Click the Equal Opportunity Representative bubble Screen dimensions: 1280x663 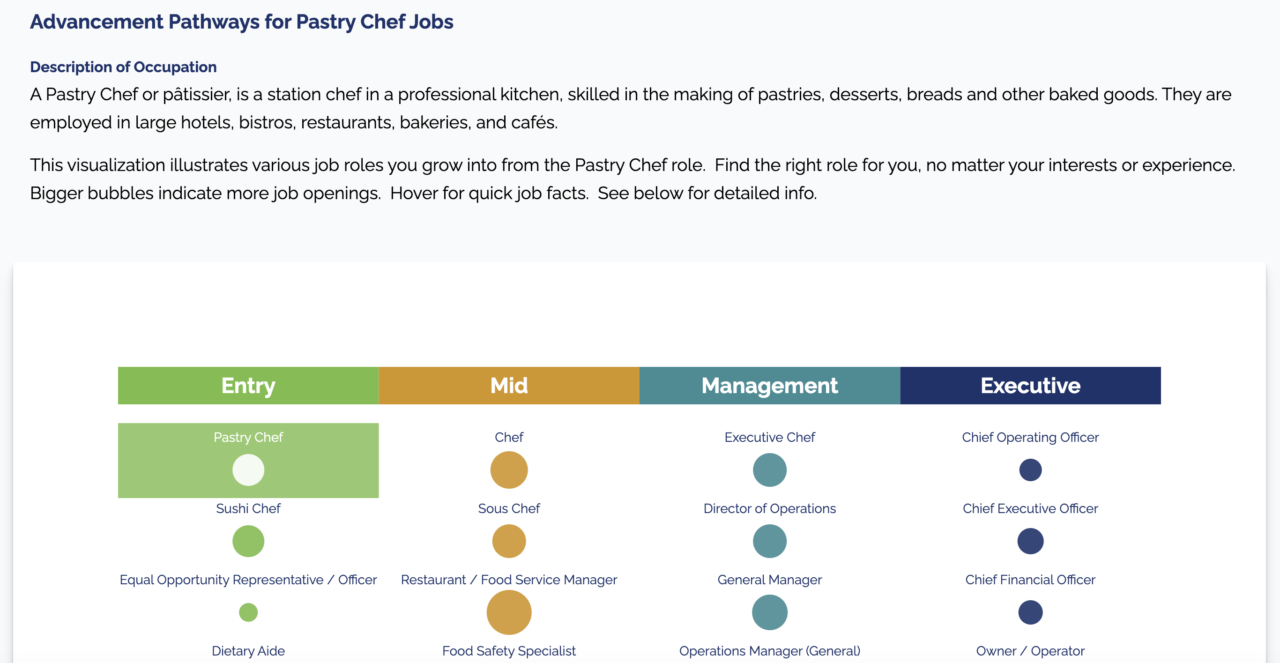tap(248, 612)
